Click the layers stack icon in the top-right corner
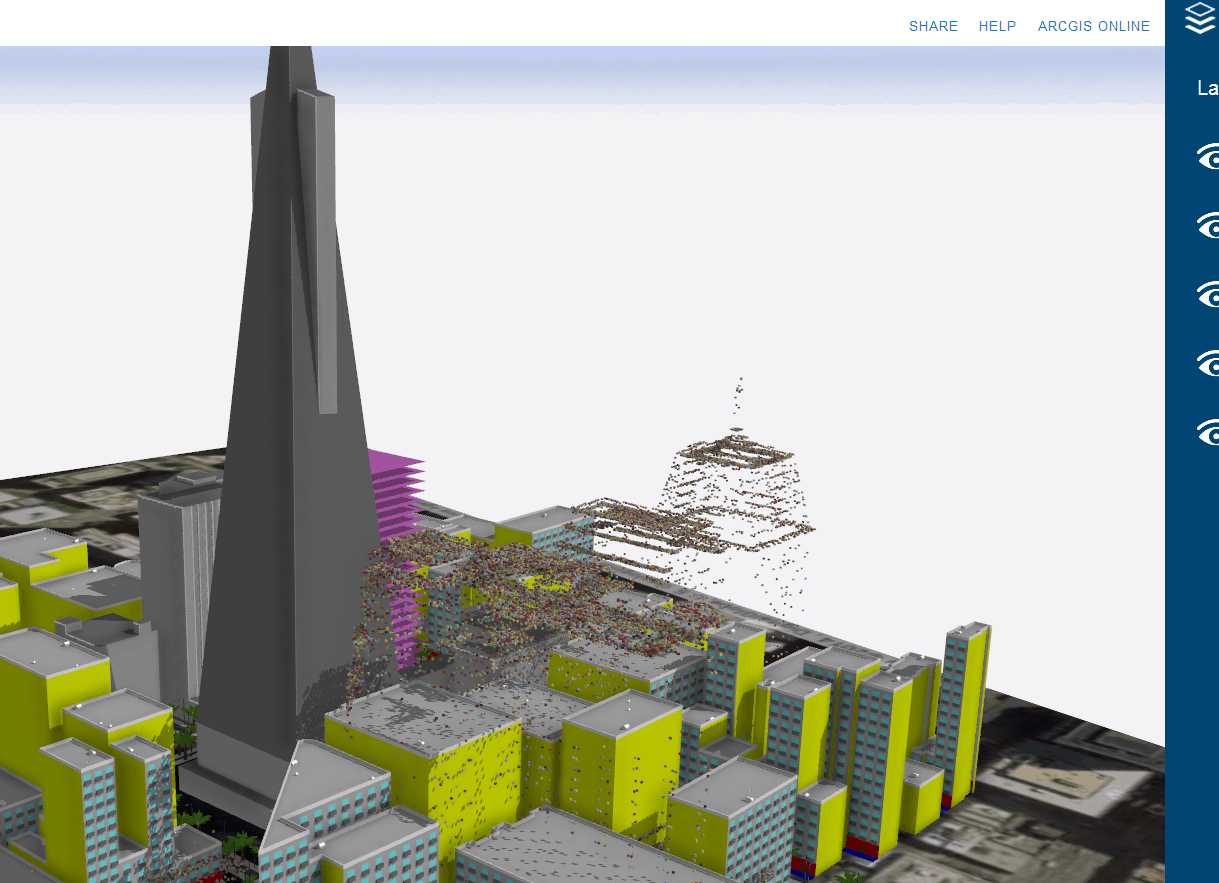 [x=1199, y=18]
